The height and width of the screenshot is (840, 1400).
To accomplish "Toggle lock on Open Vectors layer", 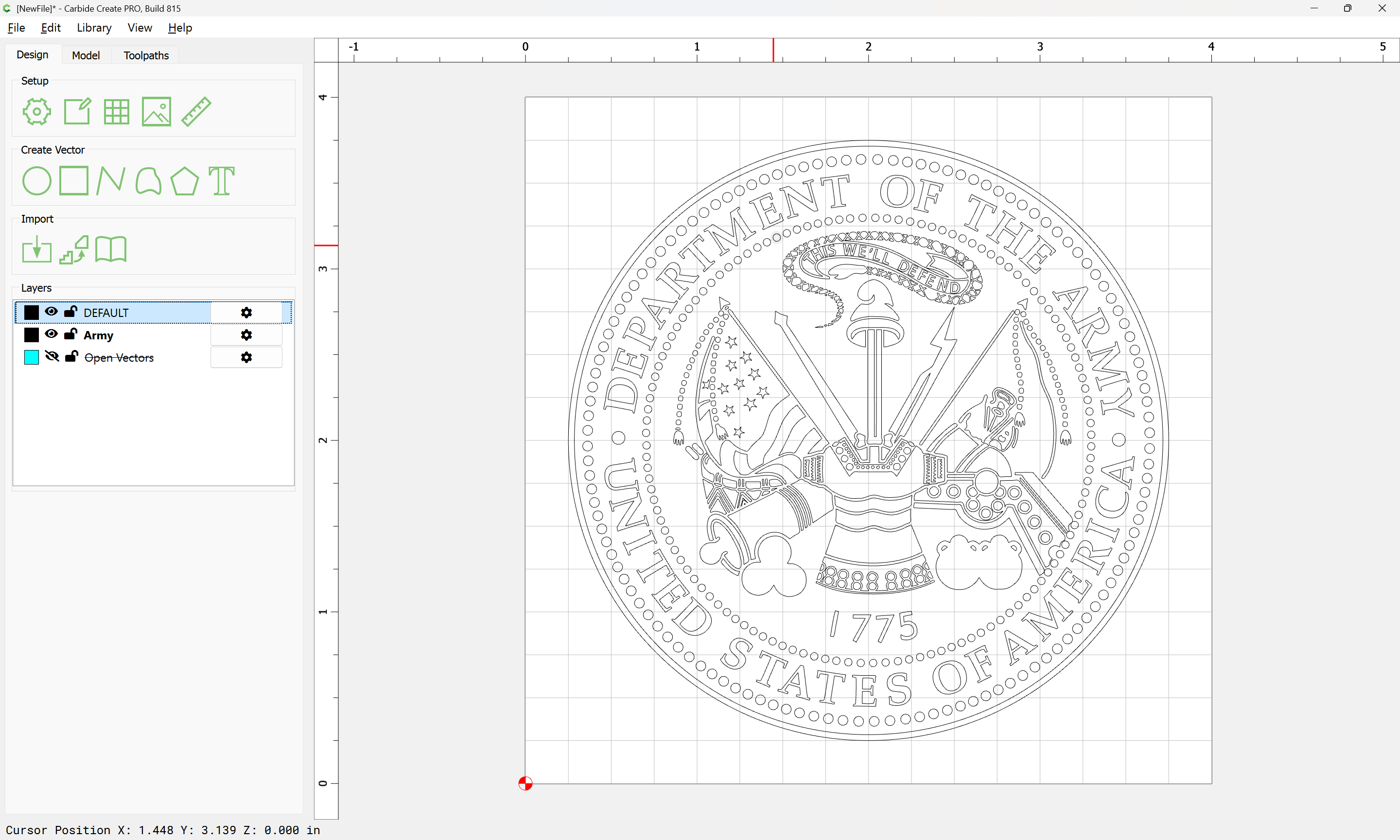I will click(71, 356).
